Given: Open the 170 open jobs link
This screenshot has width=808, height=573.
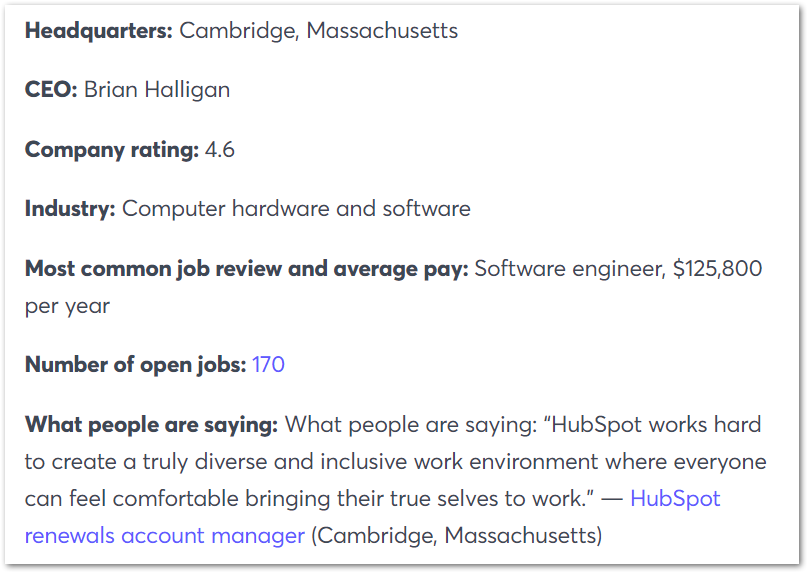Looking at the screenshot, I should click(x=268, y=365).
